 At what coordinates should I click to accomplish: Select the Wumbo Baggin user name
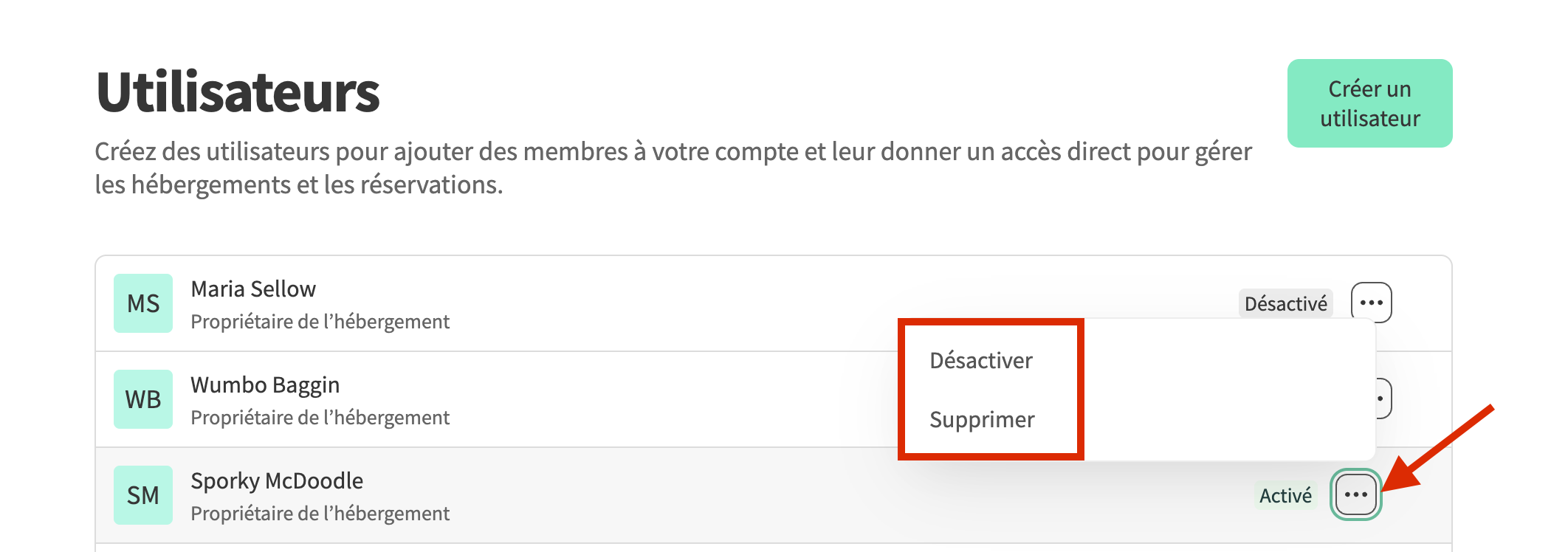265,384
